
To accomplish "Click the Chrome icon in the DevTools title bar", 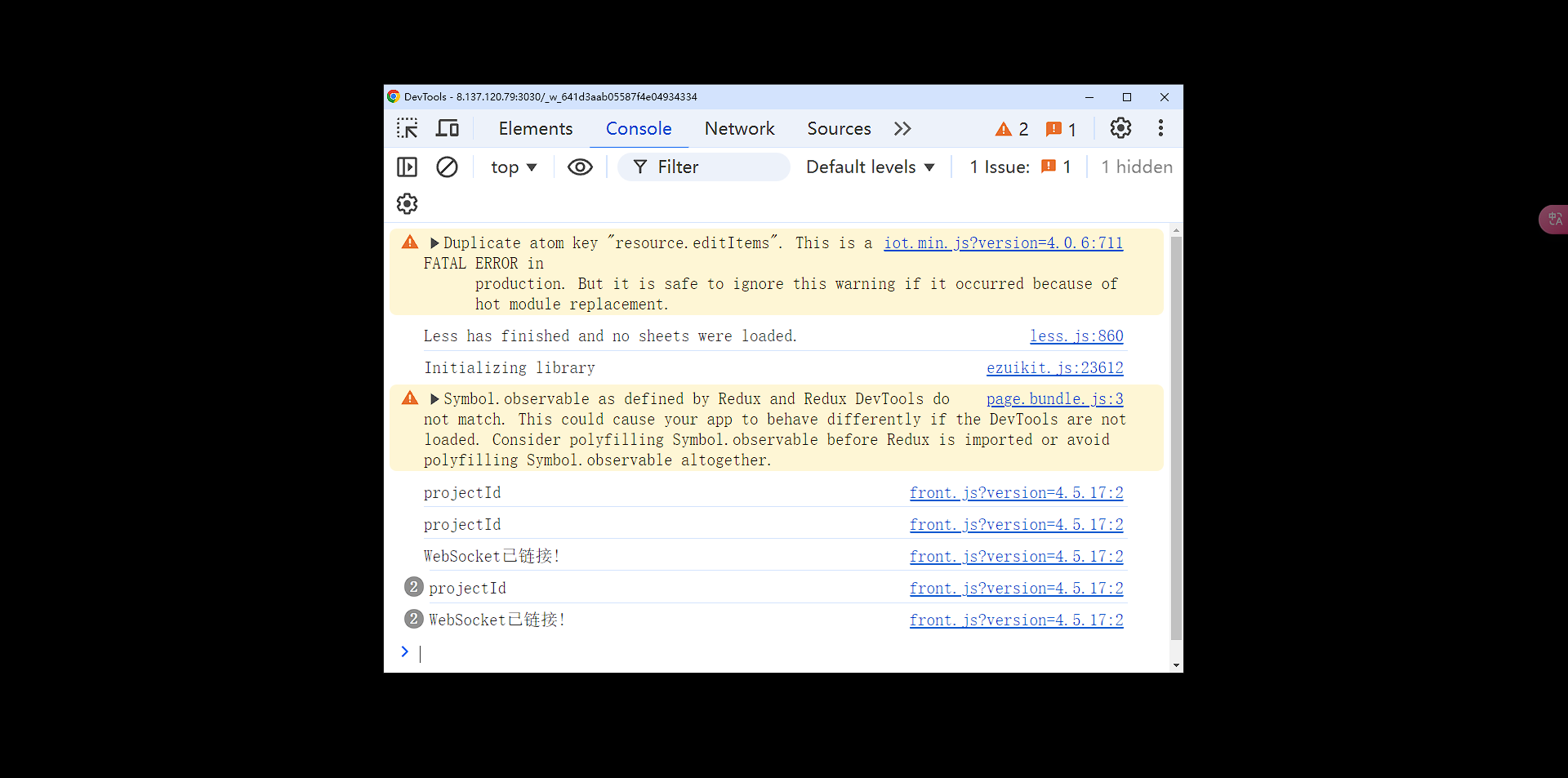I will [393, 96].
